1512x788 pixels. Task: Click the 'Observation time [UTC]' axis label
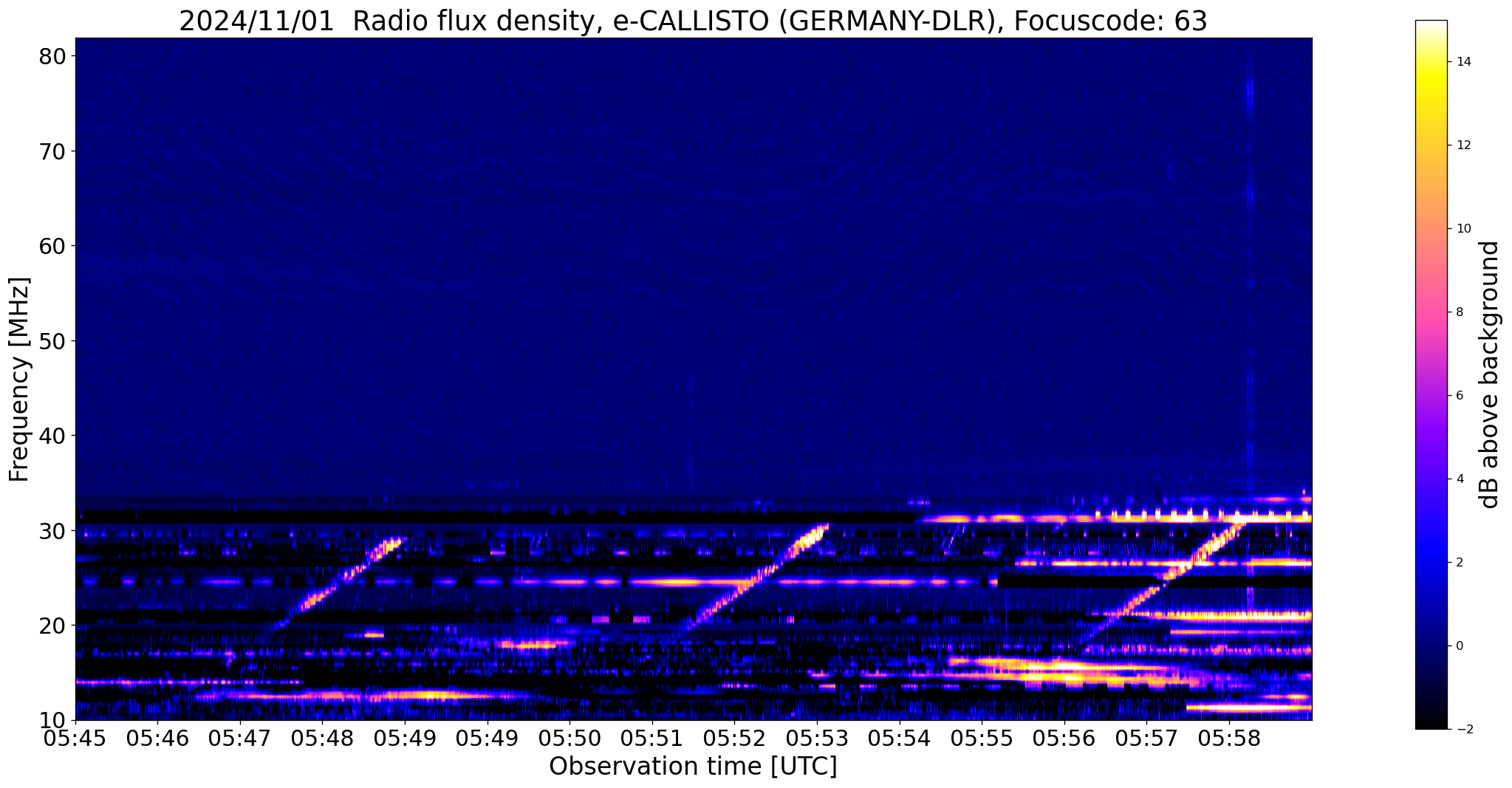[693, 767]
